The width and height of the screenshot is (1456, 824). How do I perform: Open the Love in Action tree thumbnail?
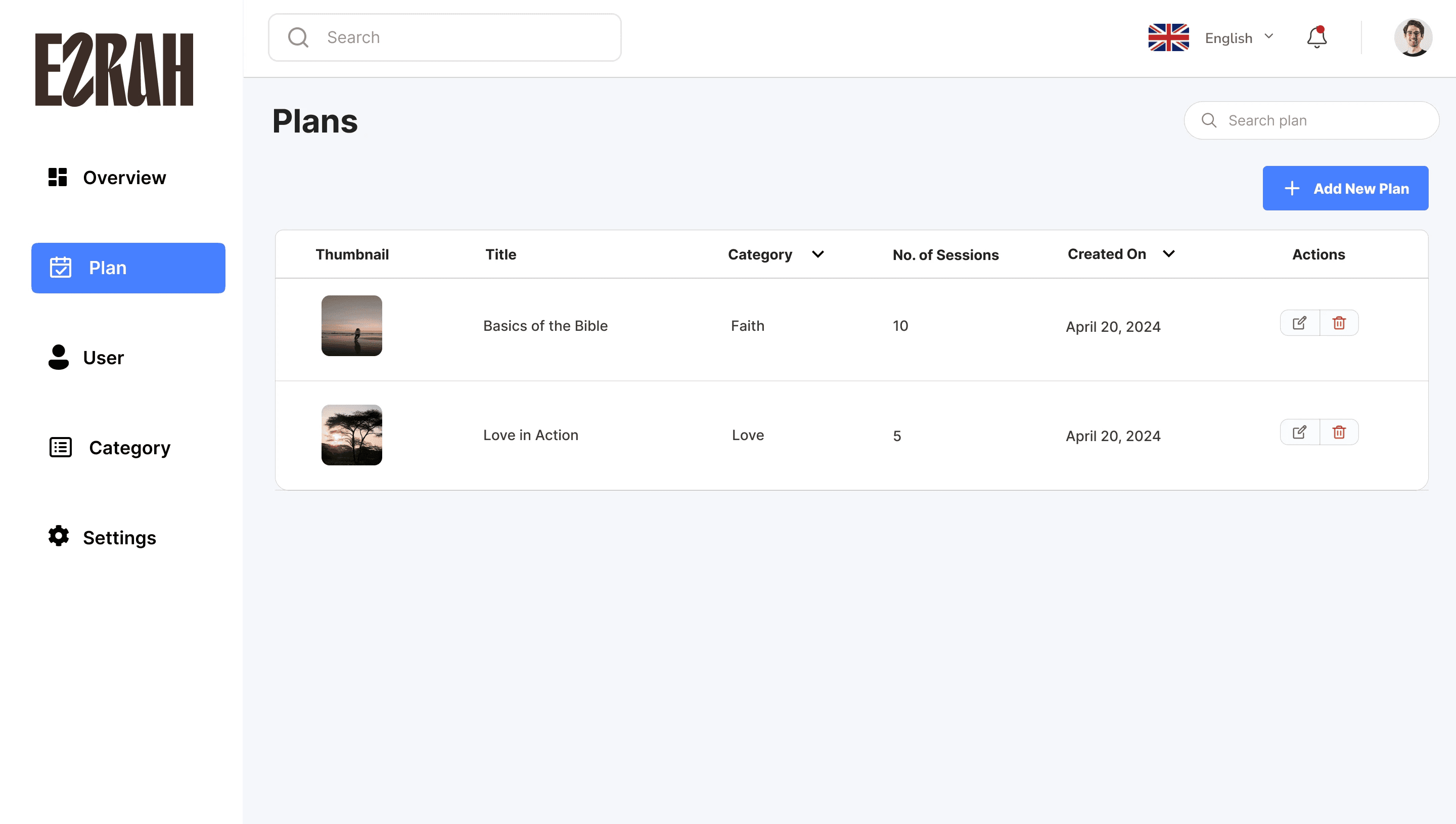click(352, 435)
